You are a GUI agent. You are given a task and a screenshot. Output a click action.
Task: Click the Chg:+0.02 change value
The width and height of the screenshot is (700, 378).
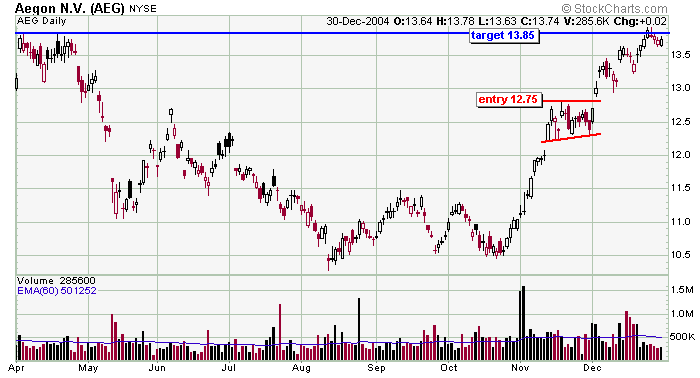pos(640,21)
